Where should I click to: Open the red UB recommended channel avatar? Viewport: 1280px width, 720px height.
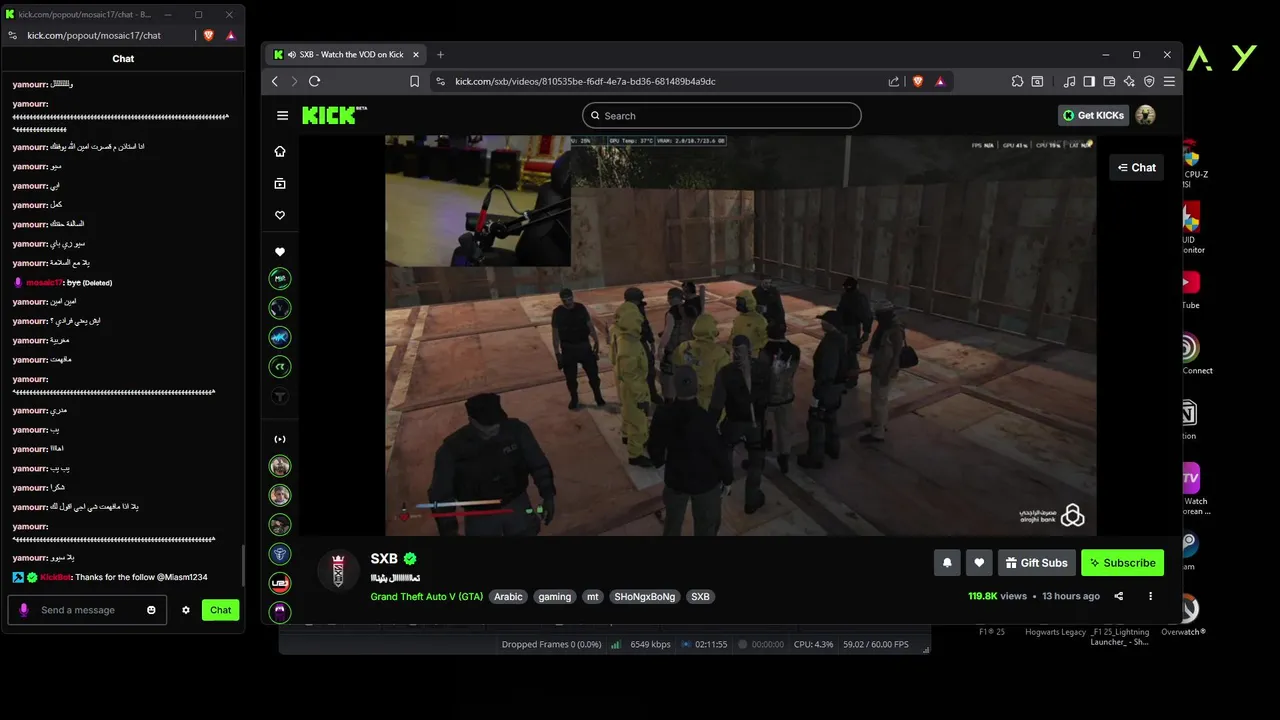point(280,582)
